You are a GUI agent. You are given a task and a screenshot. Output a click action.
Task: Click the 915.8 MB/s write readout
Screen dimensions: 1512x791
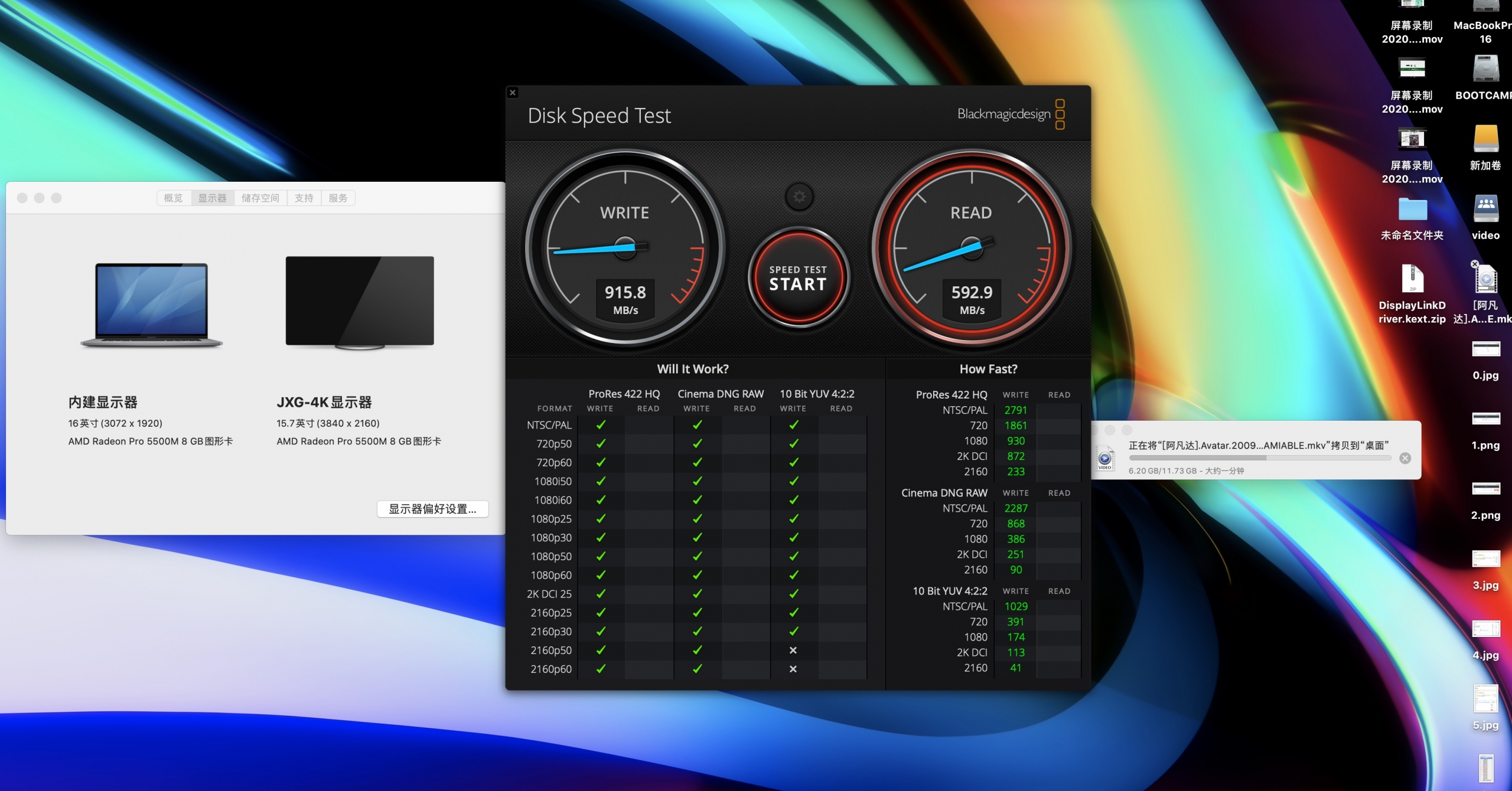[625, 300]
